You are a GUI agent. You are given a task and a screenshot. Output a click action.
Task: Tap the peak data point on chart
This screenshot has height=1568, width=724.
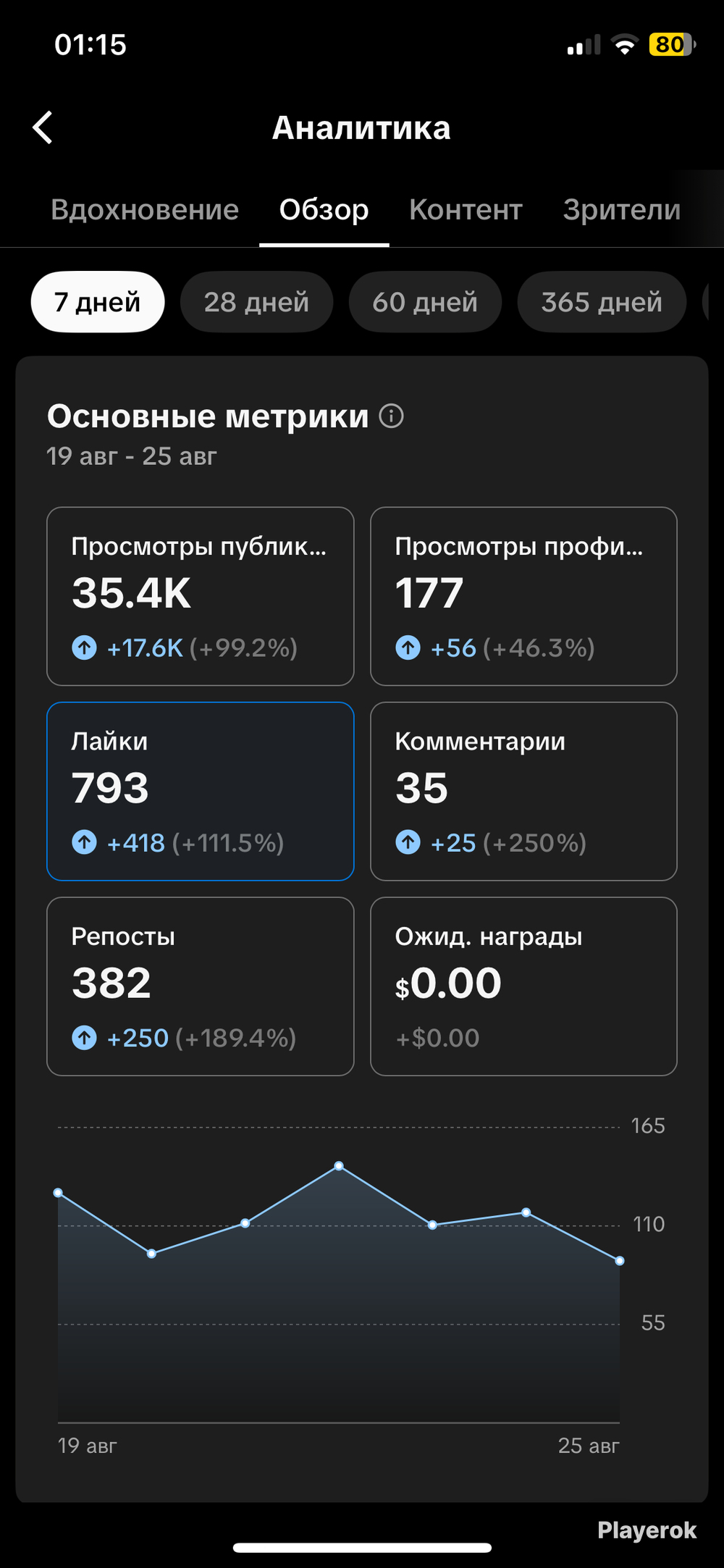click(339, 1166)
